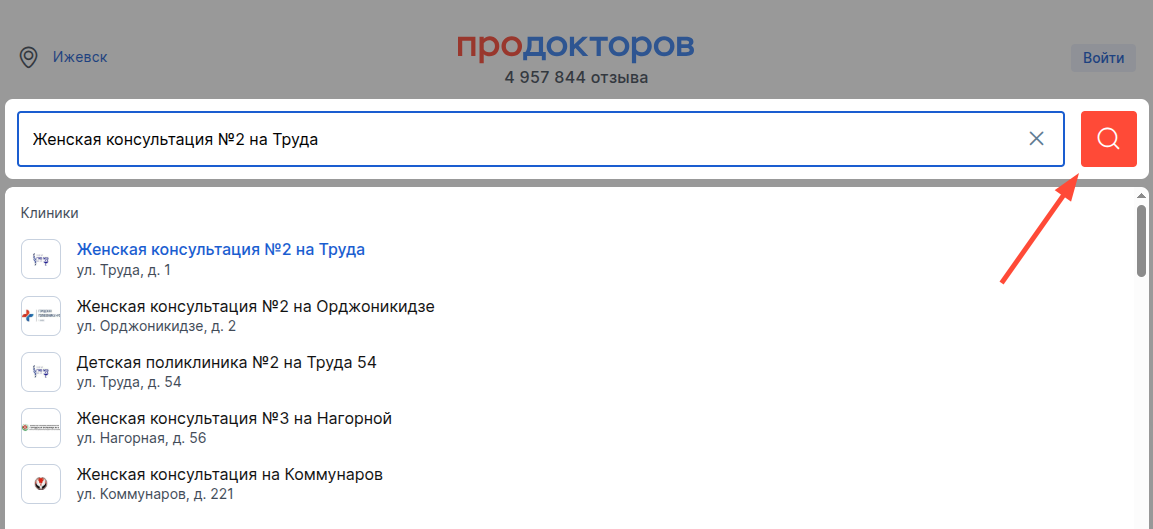Click the Клиники section heading

pyautogui.click(x=49, y=213)
